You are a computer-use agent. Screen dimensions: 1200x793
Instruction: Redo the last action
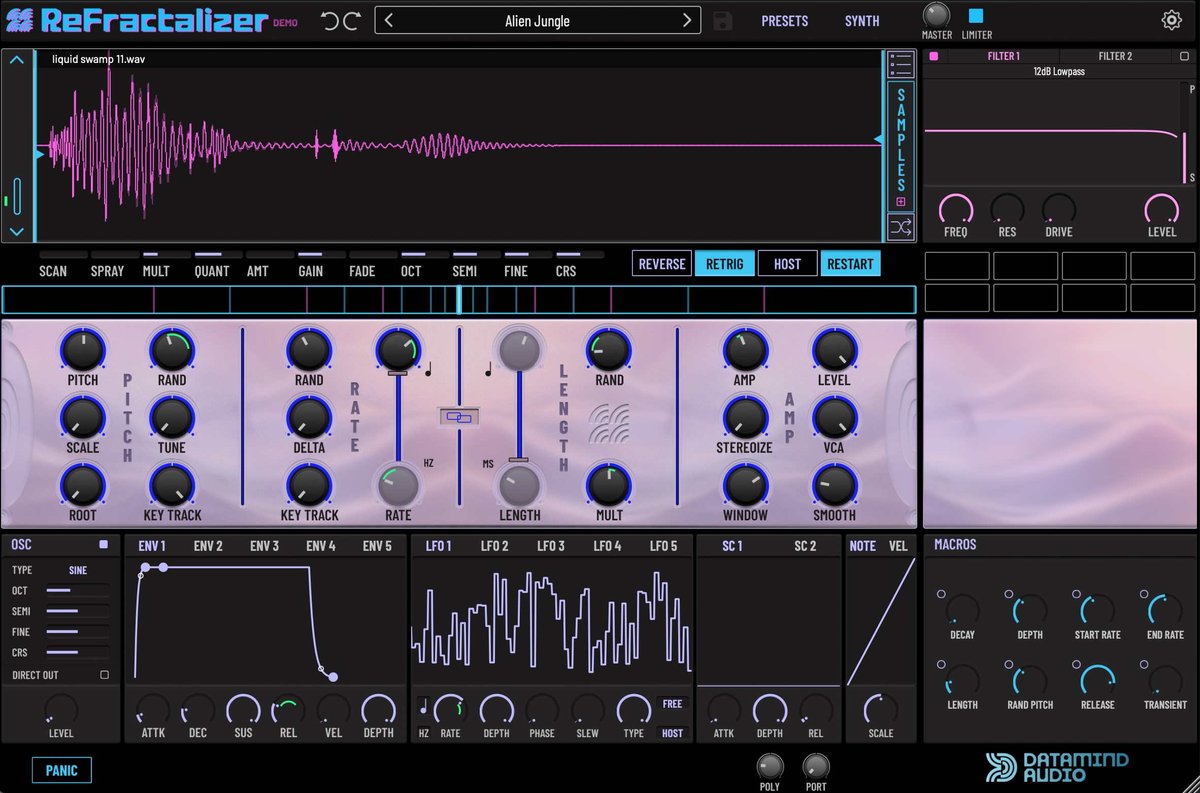(x=350, y=19)
